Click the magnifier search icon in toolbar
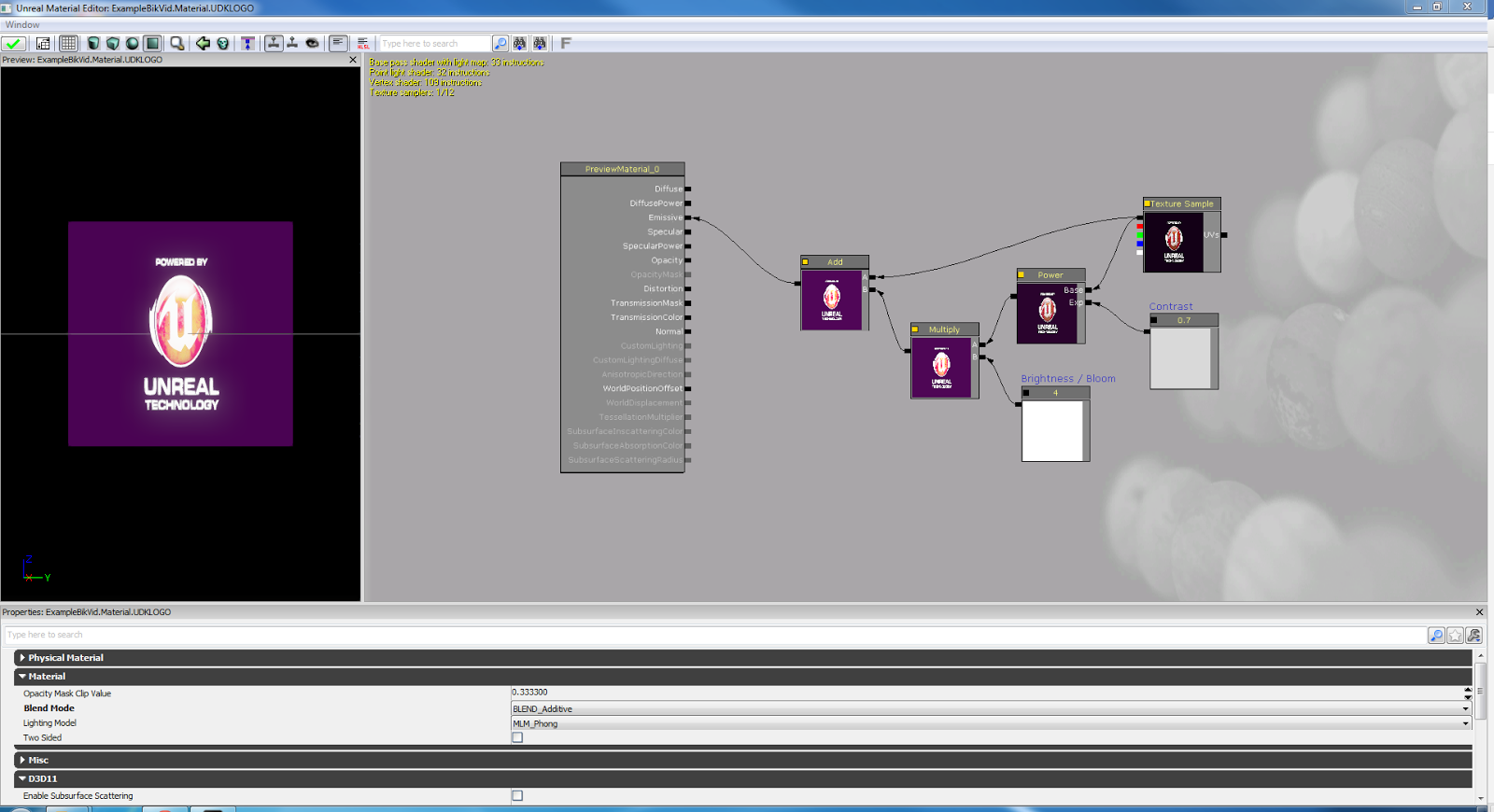 [x=176, y=44]
